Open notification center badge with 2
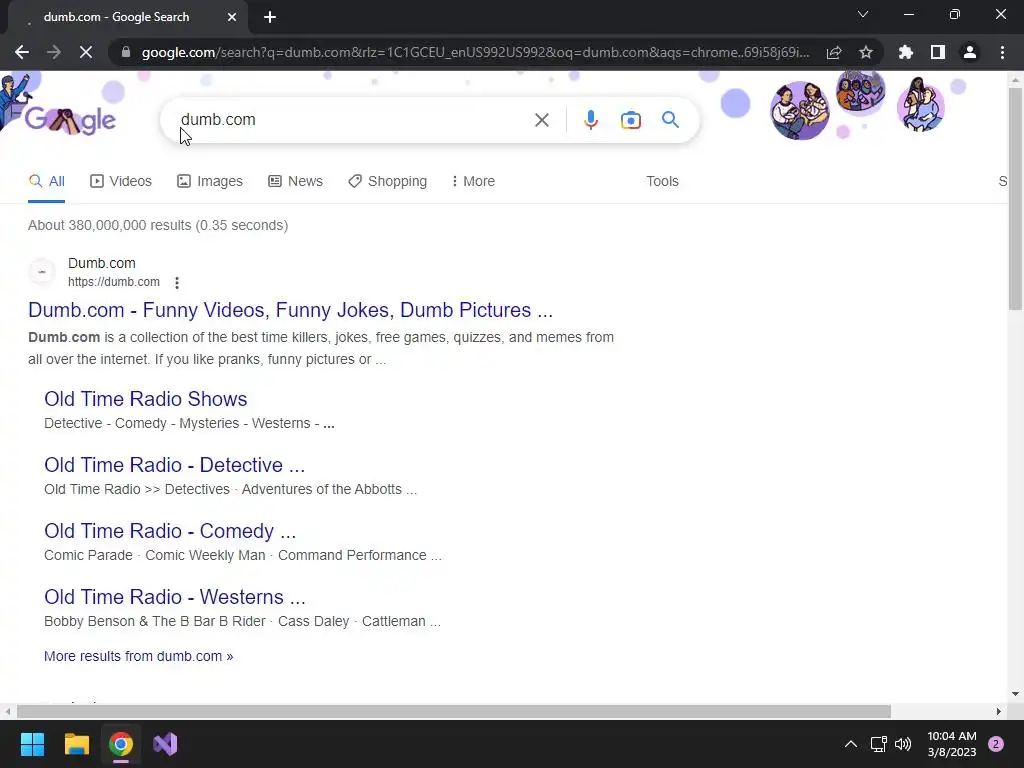 [996, 744]
